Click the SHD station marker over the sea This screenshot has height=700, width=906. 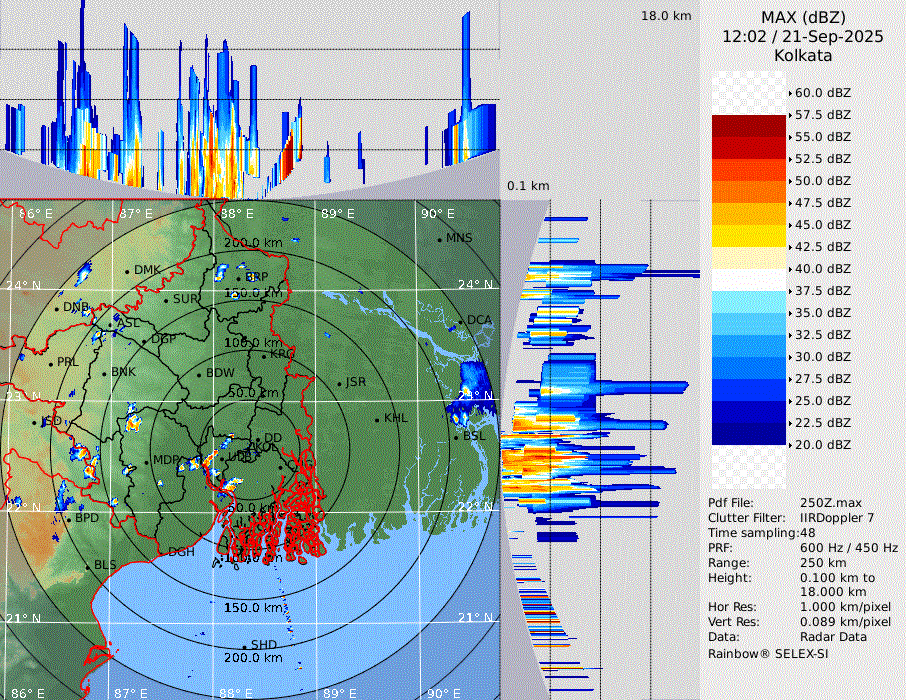point(244,646)
